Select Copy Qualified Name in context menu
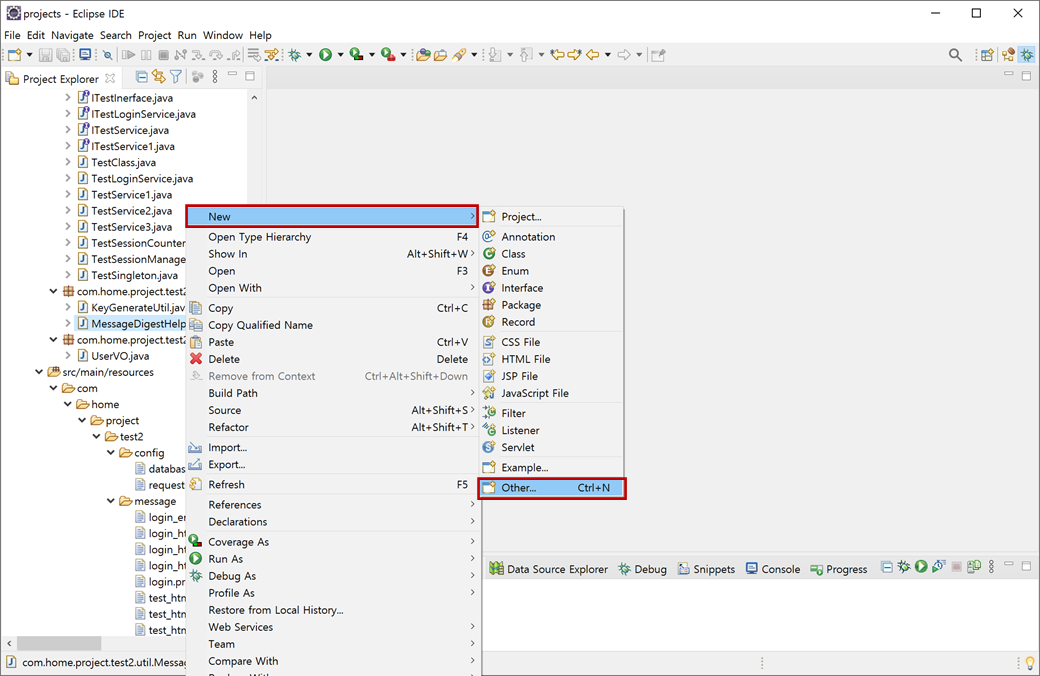The height and width of the screenshot is (676, 1040). pos(332,325)
